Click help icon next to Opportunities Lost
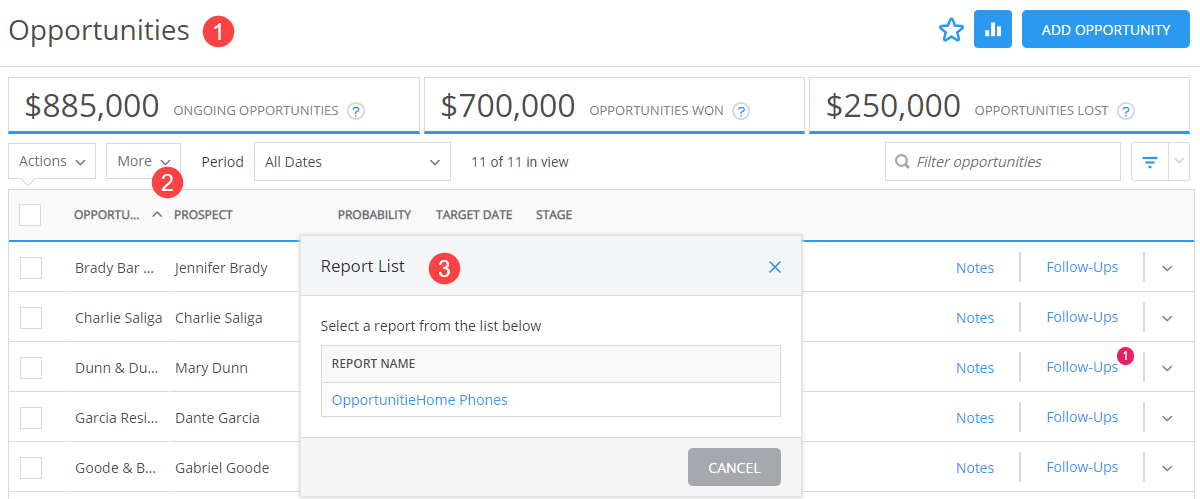Image resolution: width=1200 pixels, height=499 pixels. (1125, 111)
